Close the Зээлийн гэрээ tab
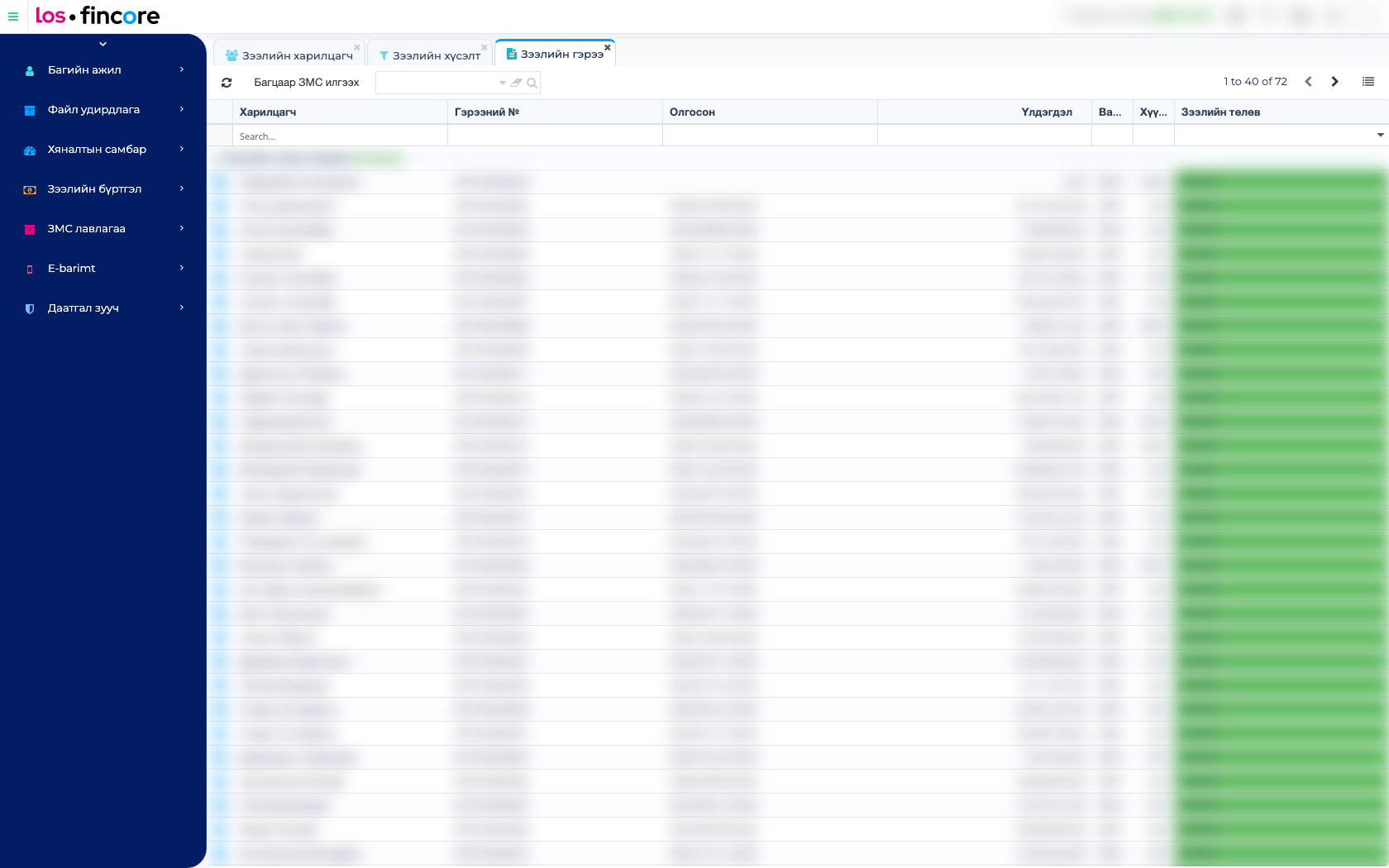 point(607,47)
